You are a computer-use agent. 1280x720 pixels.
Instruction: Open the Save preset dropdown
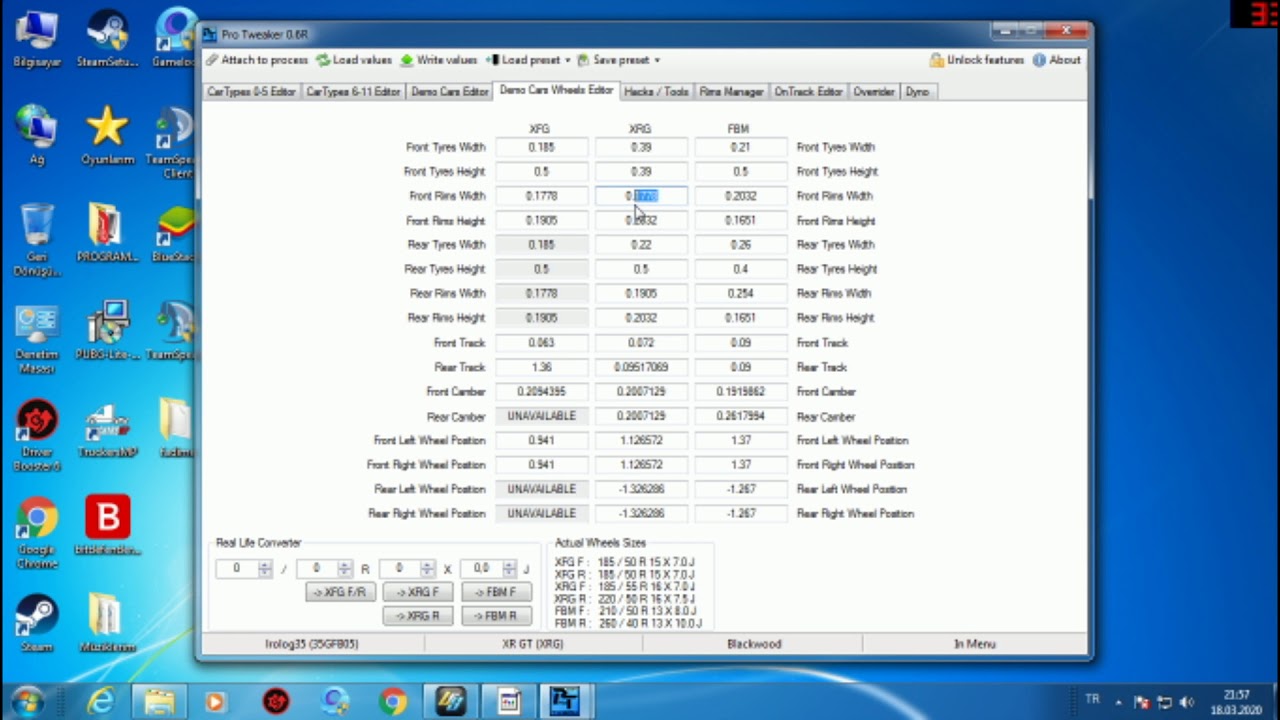click(x=619, y=60)
